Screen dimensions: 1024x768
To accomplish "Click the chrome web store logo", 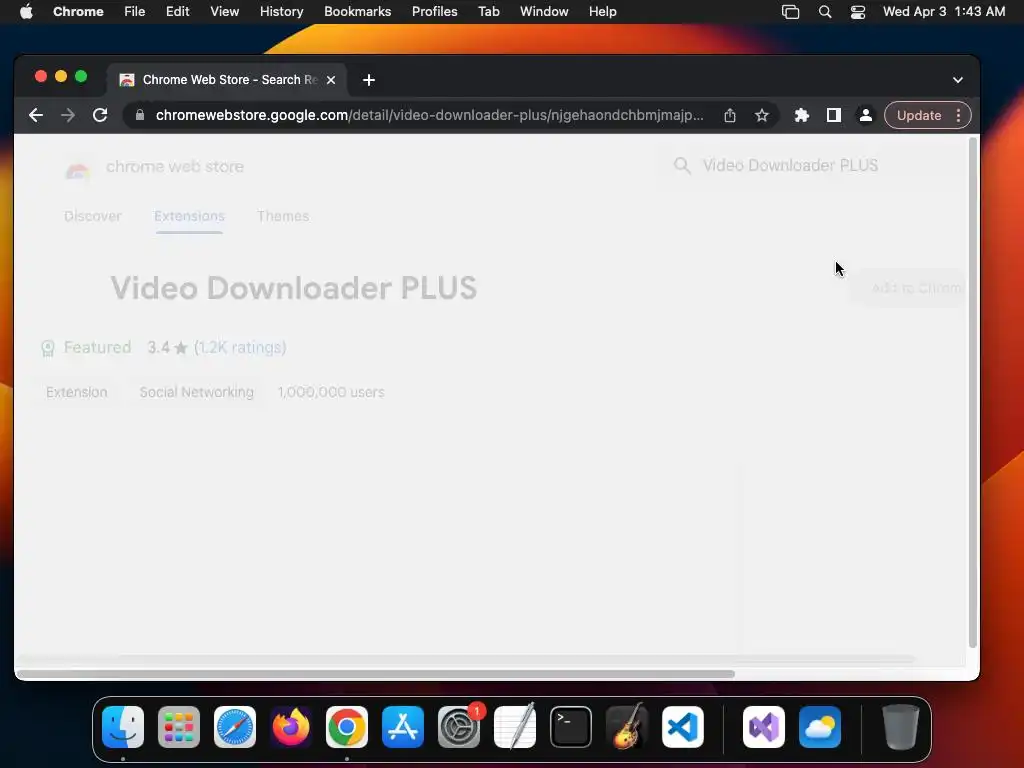I will tap(155, 168).
